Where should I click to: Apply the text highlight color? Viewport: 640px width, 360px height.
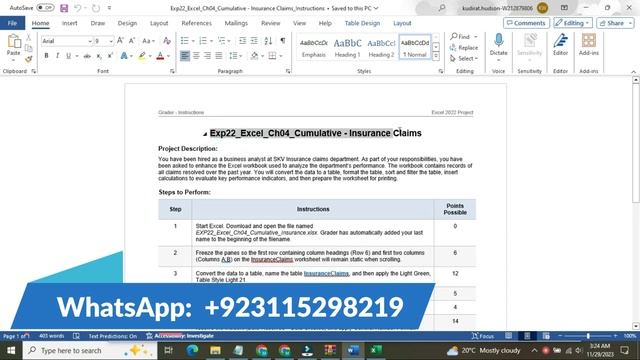(142, 56)
